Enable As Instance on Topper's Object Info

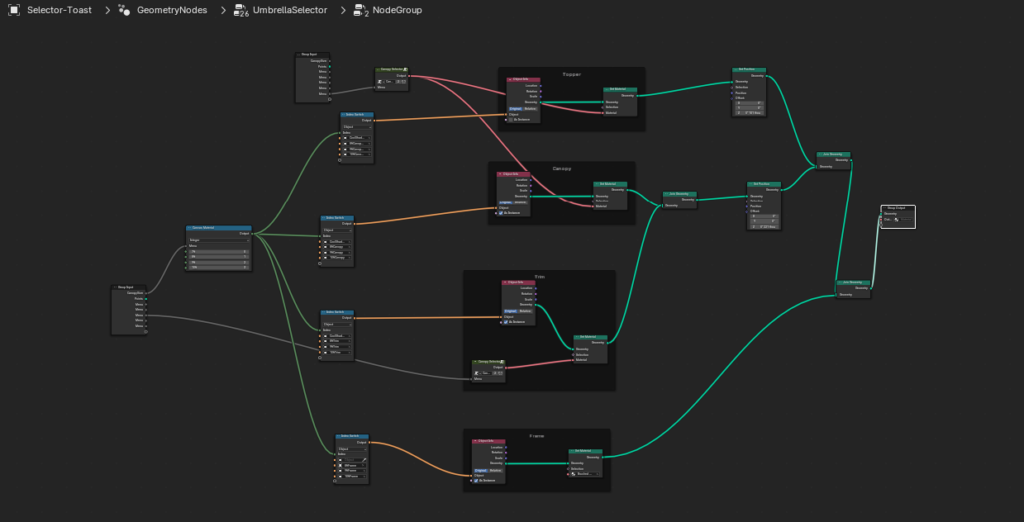pyautogui.click(x=510, y=120)
